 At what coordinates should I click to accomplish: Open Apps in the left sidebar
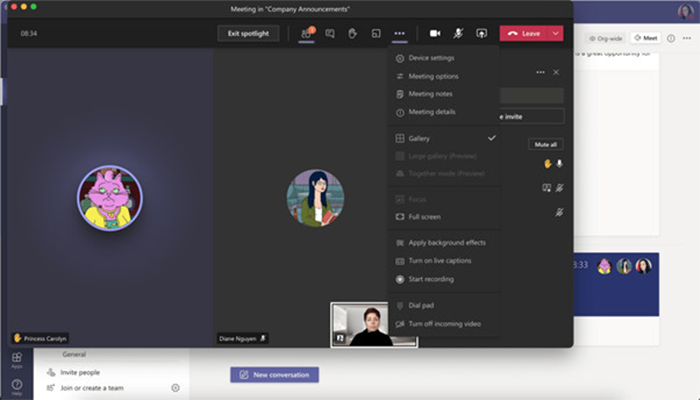pyautogui.click(x=17, y=360)
